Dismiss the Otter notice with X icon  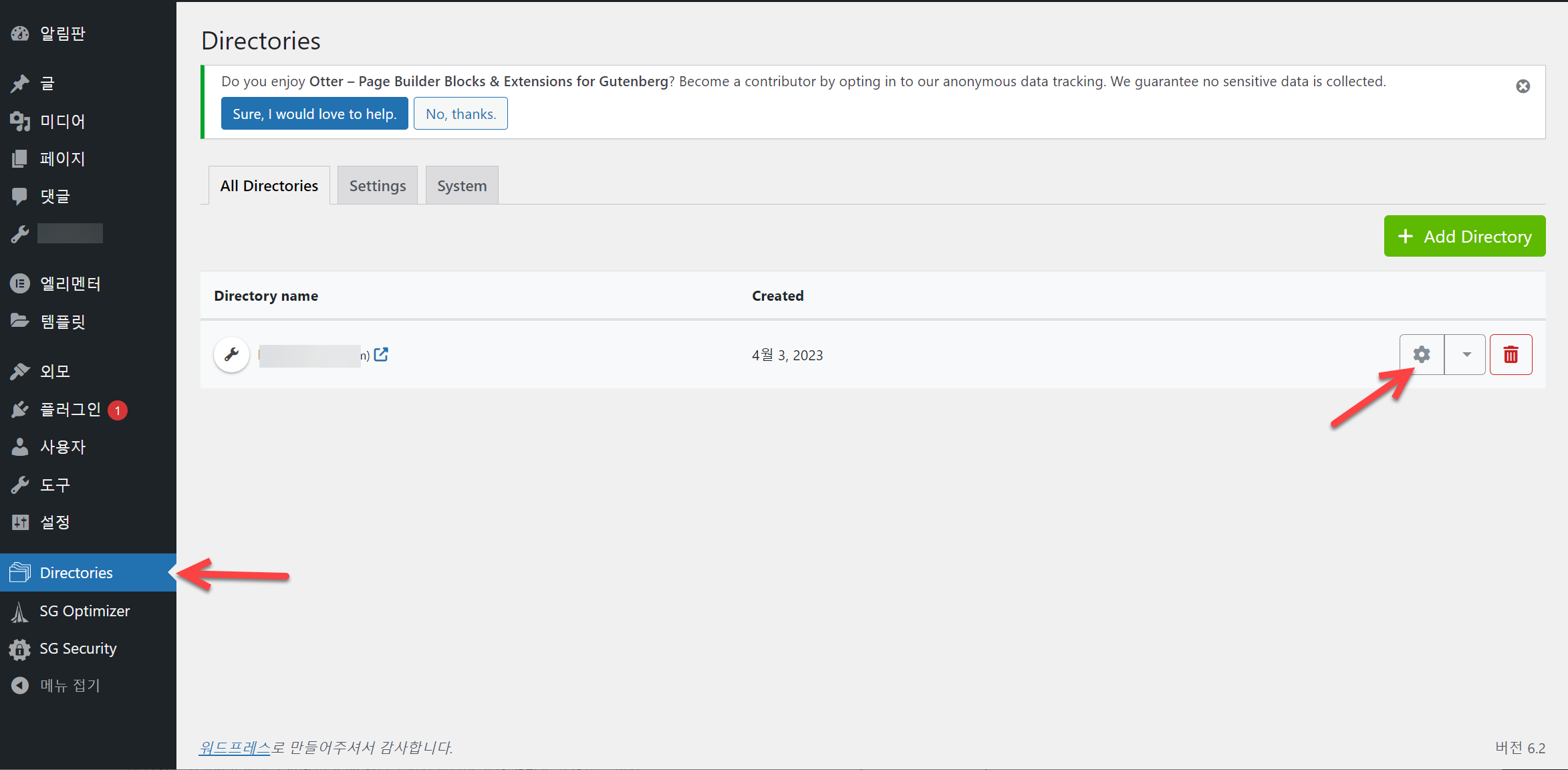point(1523,86)
